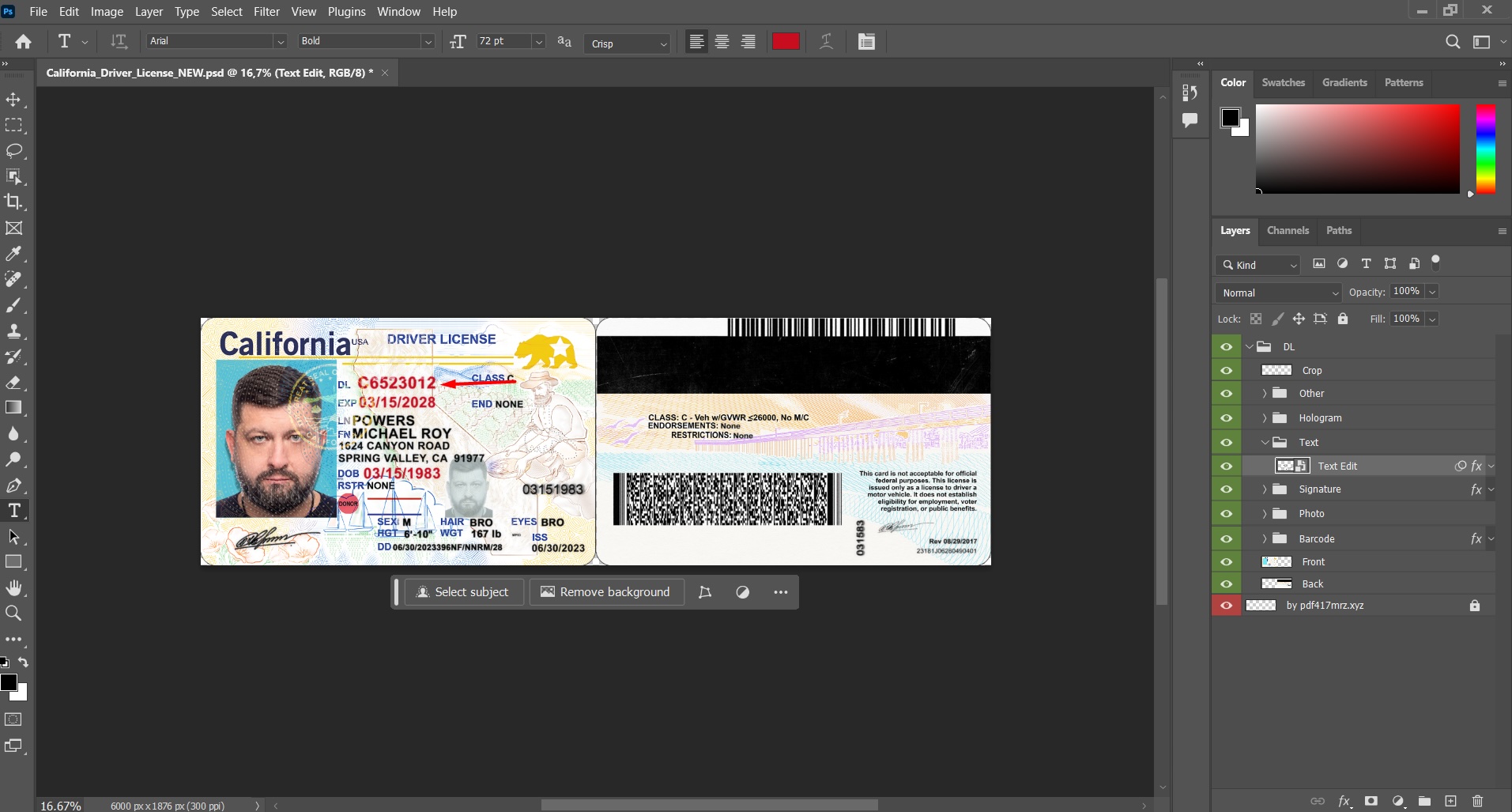Expand the Other layer group
This screenshot has width=1512, height=812.
[1264, 394]
